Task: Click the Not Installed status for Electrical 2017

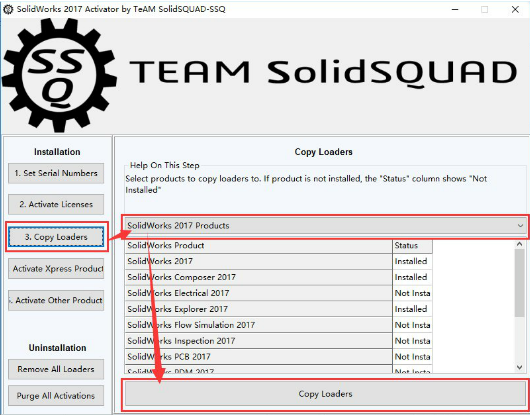Action: [412, 293]
